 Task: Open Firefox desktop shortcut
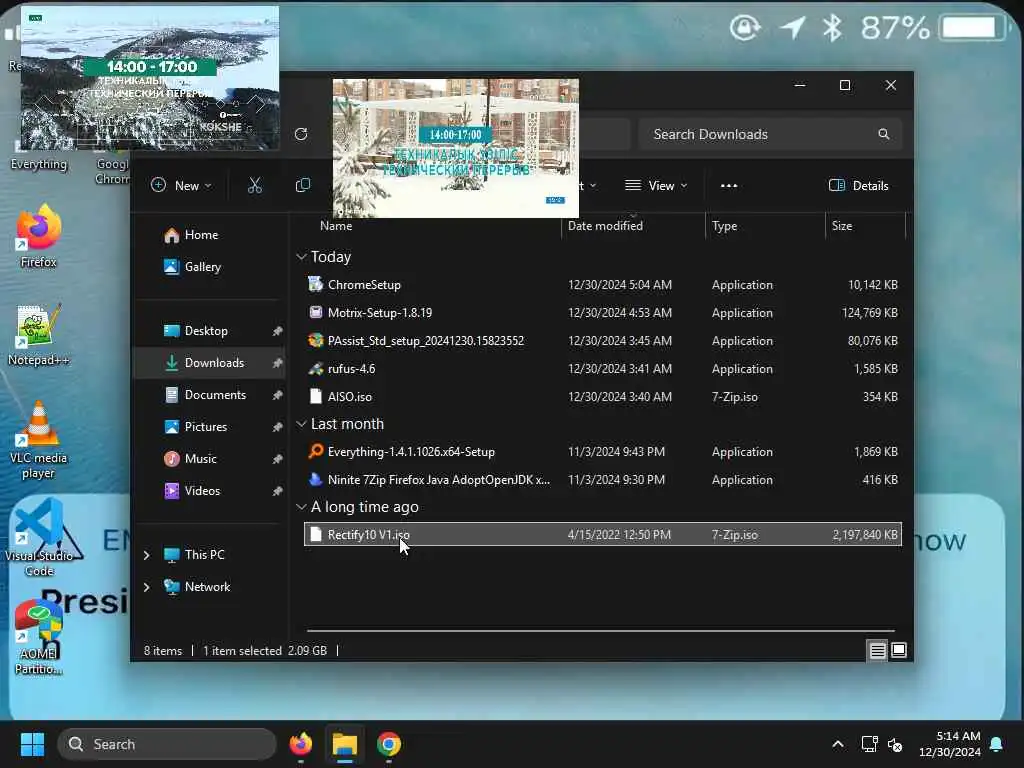39,236
